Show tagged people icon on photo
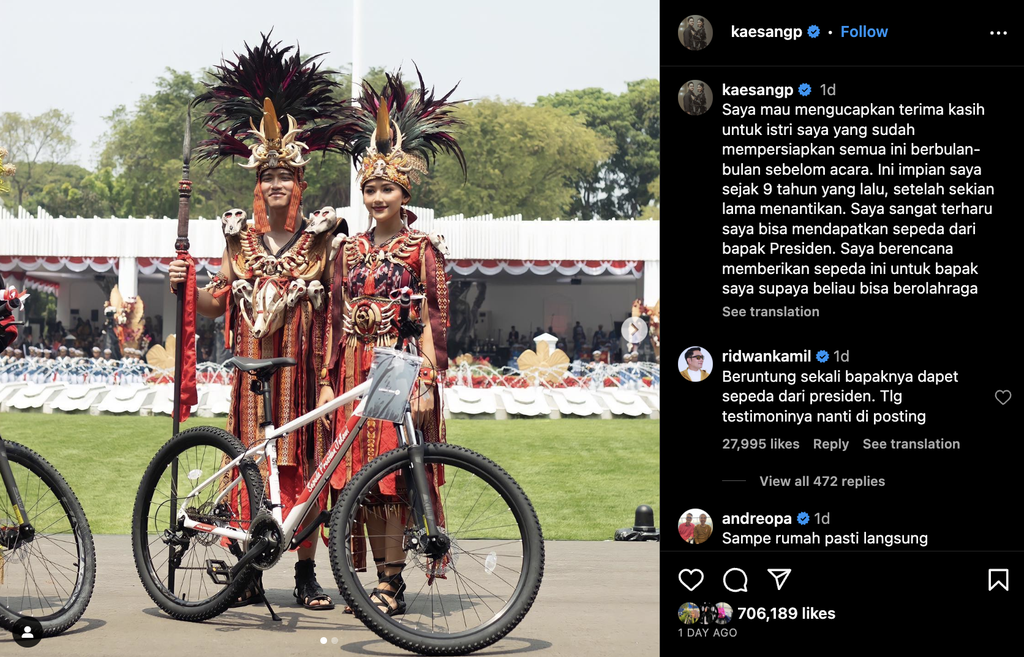The height and width of the screenshot is (657, 1024). point(27,632)
